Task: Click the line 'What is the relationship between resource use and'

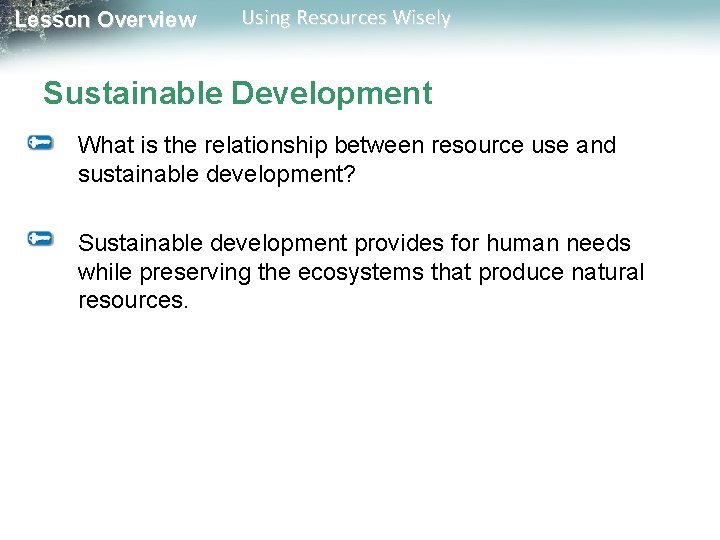Action: (347, 145)
